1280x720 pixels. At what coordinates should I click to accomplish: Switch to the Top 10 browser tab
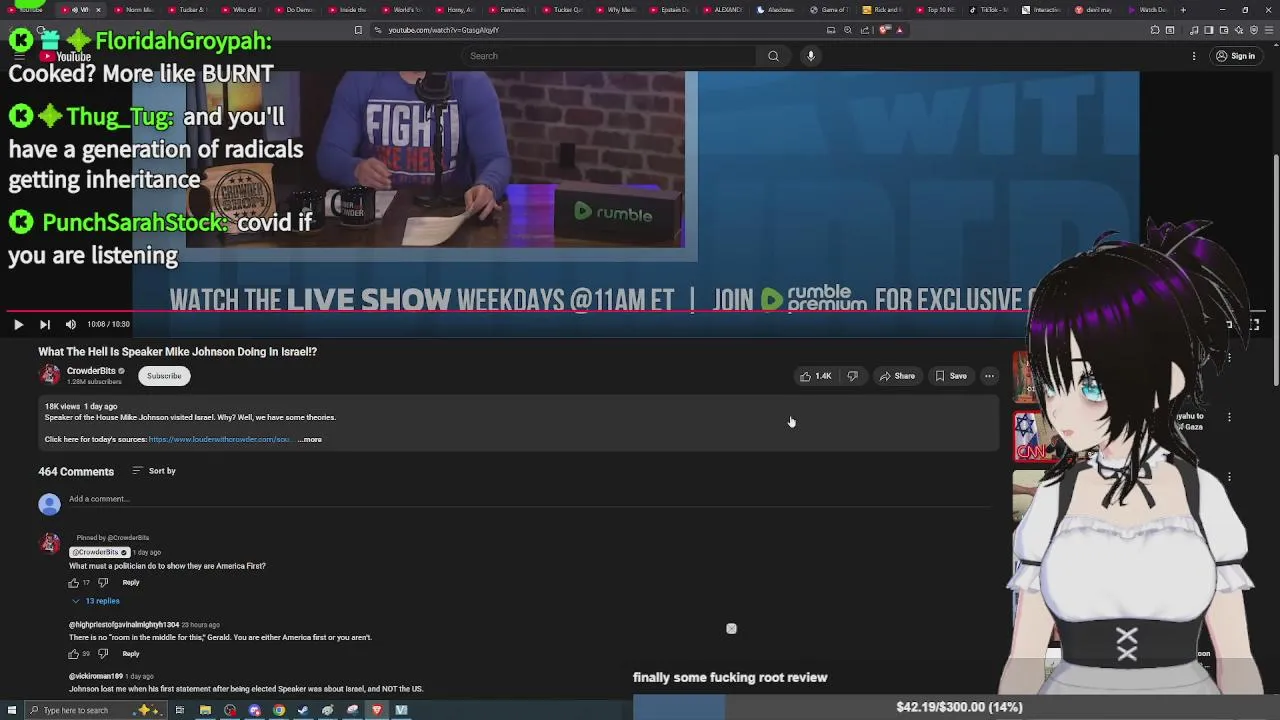(x=935, y=10)
